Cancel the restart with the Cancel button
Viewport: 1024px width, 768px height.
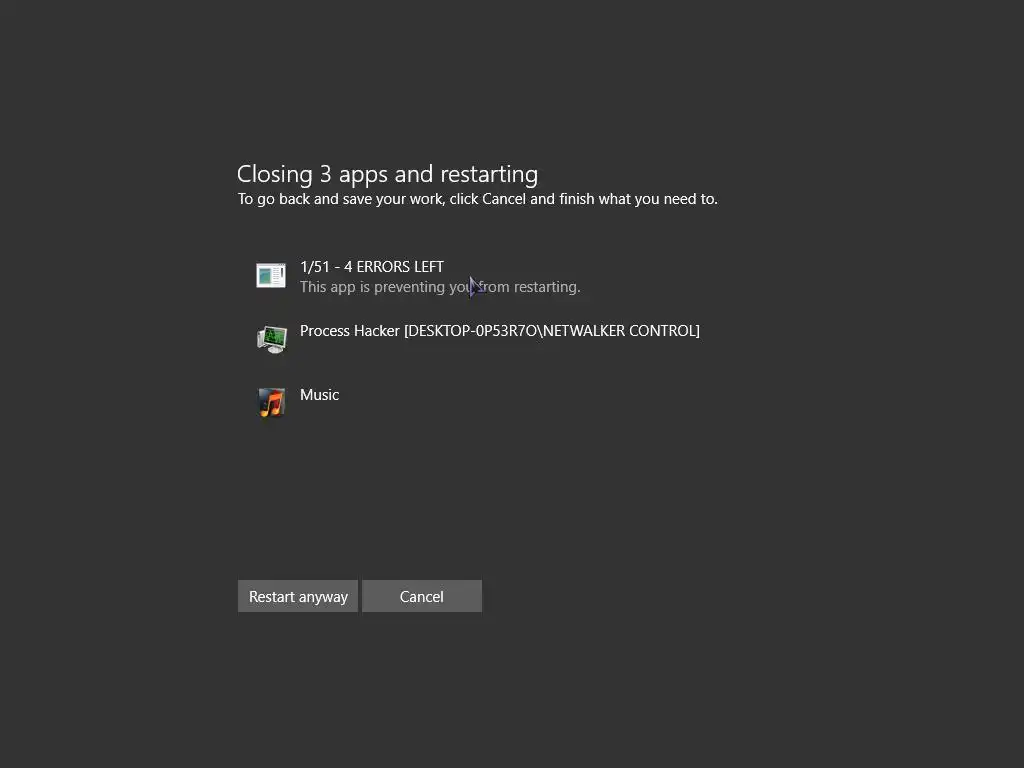[422, 596]
